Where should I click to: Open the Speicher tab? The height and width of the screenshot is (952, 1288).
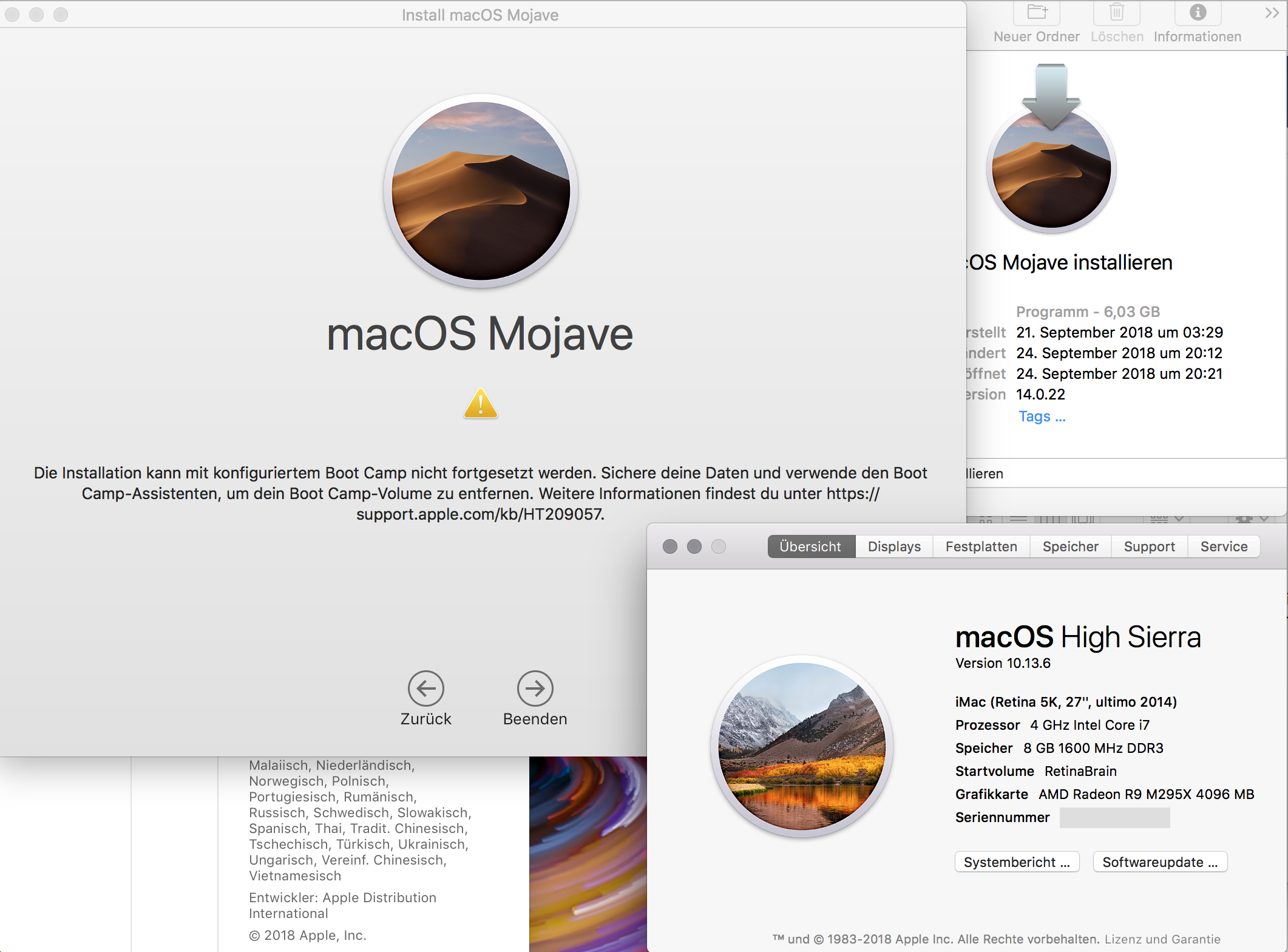click(1070, 546)
